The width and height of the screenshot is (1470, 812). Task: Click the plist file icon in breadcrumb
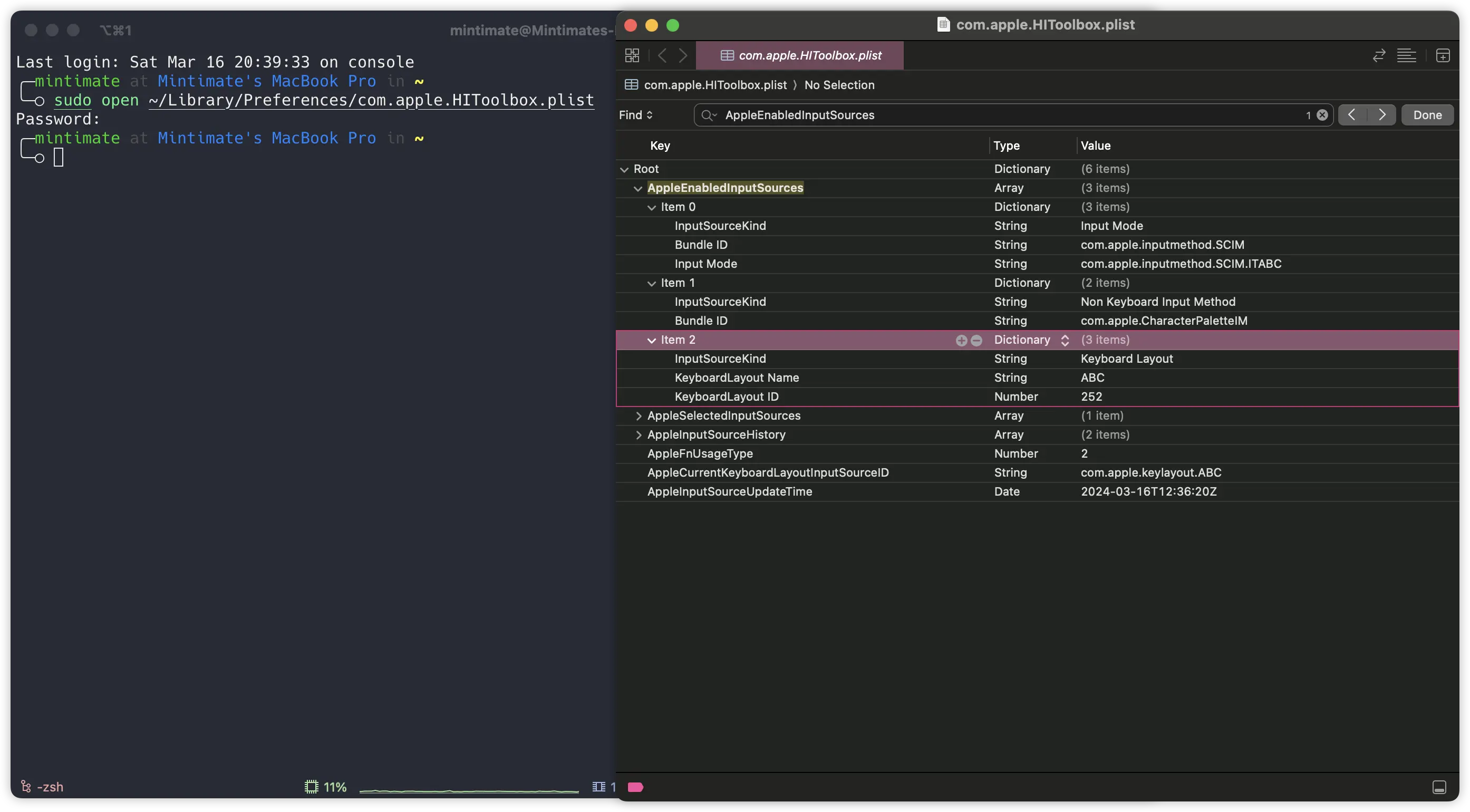(x=631, y=84)
